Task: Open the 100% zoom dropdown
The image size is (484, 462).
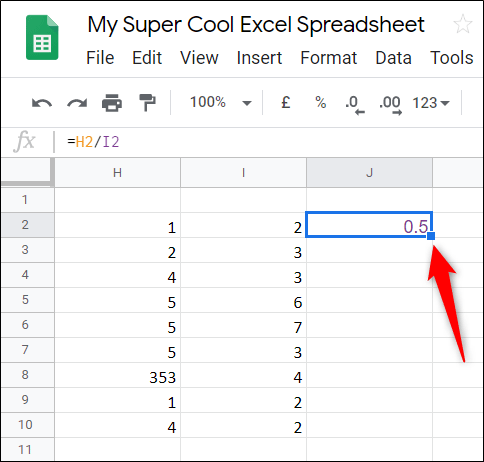Action: point(221,102)
